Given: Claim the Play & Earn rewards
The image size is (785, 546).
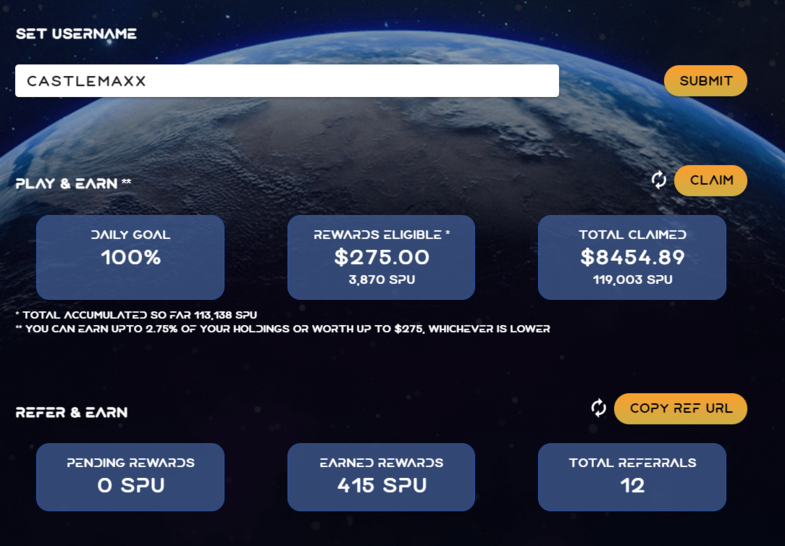Looking at the screenshot, I should point(711,180).
